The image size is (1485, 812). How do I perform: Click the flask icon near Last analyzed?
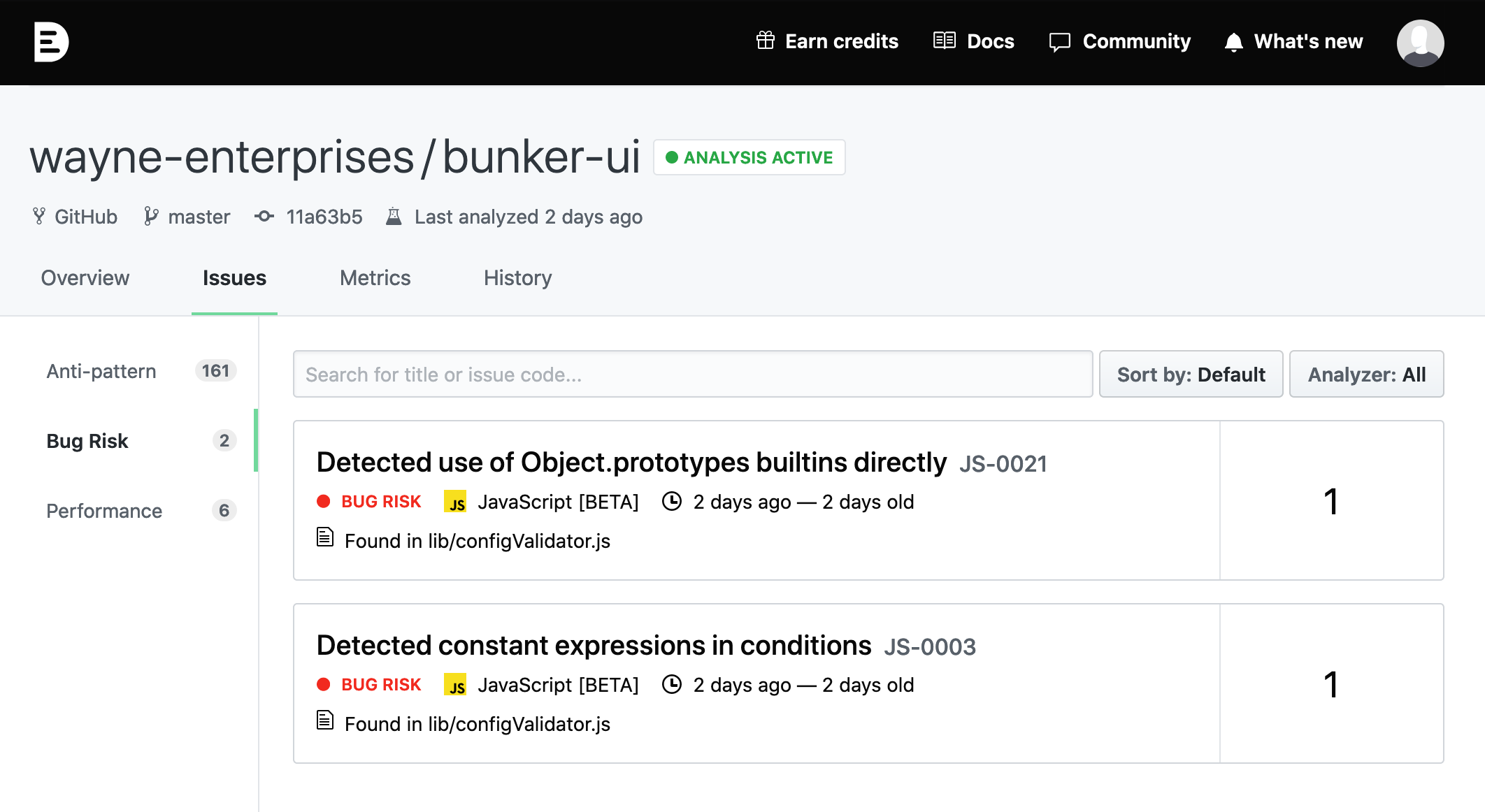tap(394, 217)
